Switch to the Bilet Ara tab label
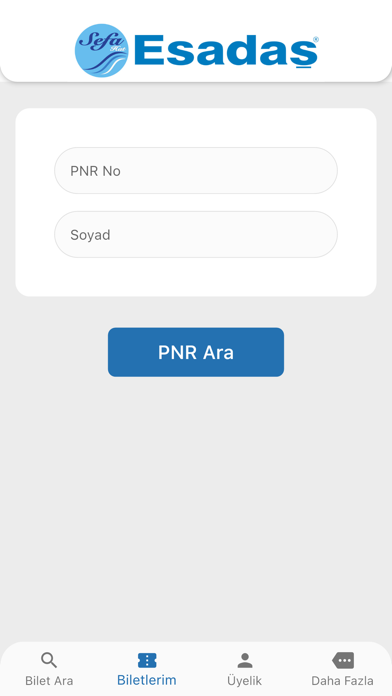Image resolution: width=392 pixels, height=696 pixels. (49, 681)
